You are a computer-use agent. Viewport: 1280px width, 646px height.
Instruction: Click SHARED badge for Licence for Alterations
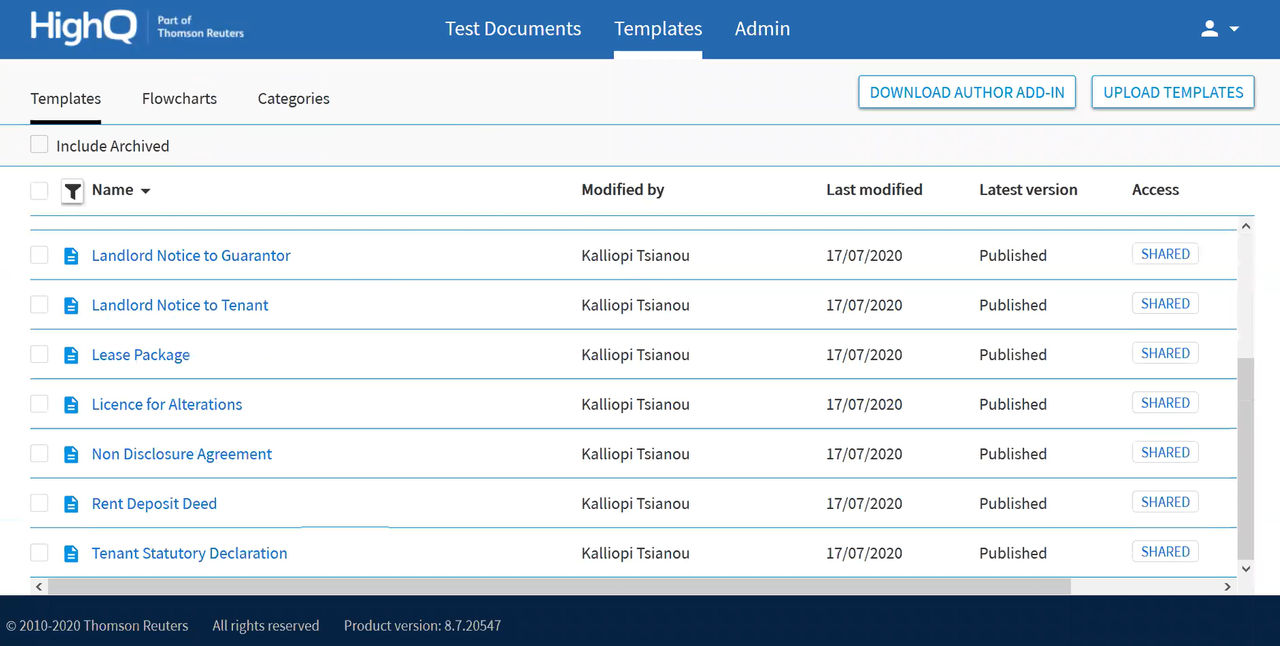(1165, 403)
